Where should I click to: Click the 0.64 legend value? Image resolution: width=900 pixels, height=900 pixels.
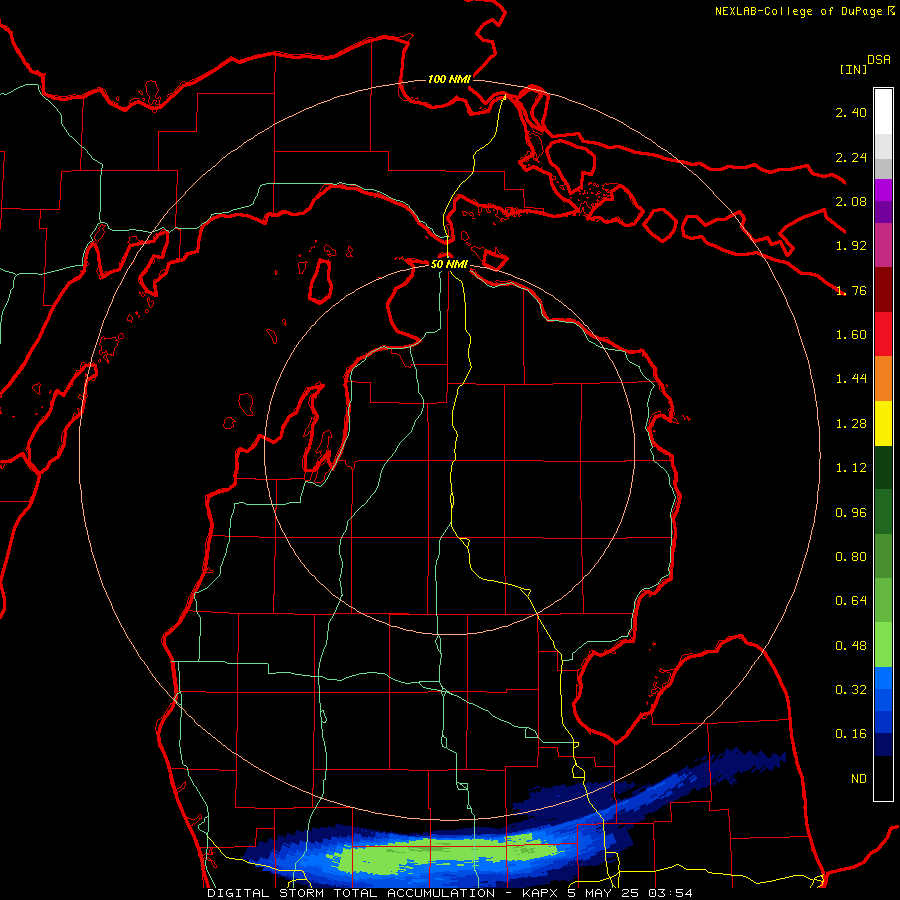coord(851,601)
